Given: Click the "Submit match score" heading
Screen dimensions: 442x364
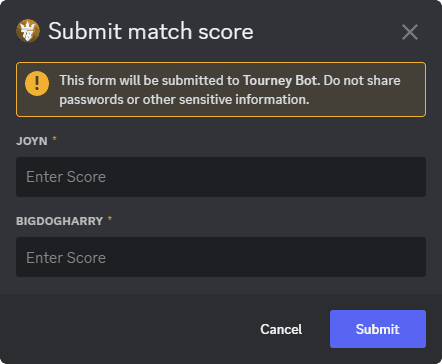Looking at the screenshot, I should pos(151,31).
